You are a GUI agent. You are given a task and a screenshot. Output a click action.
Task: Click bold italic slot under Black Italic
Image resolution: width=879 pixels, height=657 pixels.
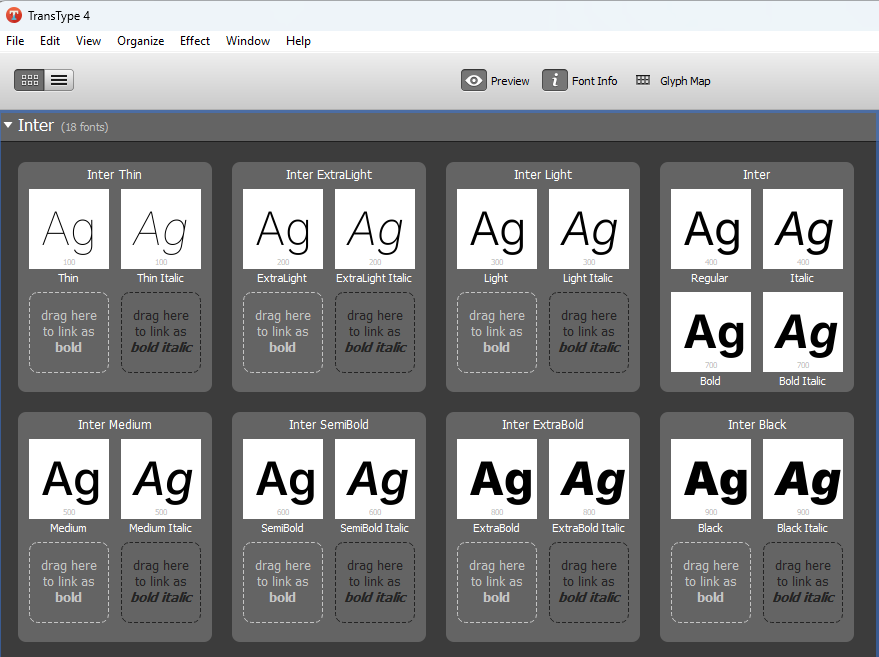click(803, 582)
